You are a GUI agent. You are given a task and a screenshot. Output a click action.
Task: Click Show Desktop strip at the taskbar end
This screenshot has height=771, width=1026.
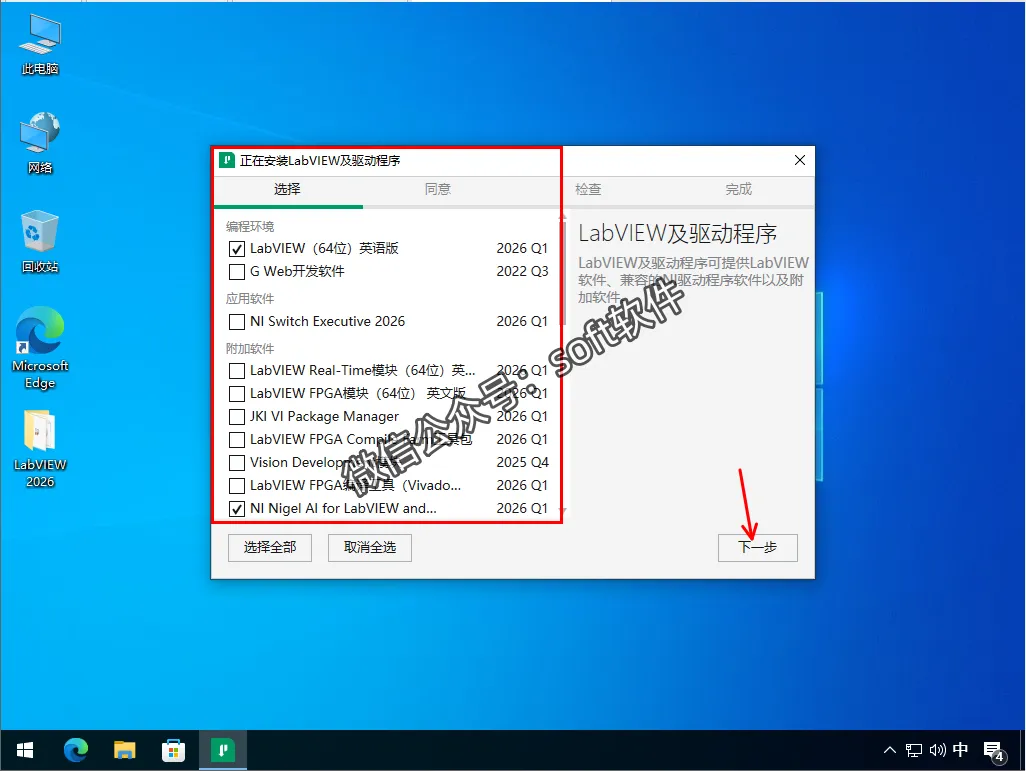point(1022,750)
